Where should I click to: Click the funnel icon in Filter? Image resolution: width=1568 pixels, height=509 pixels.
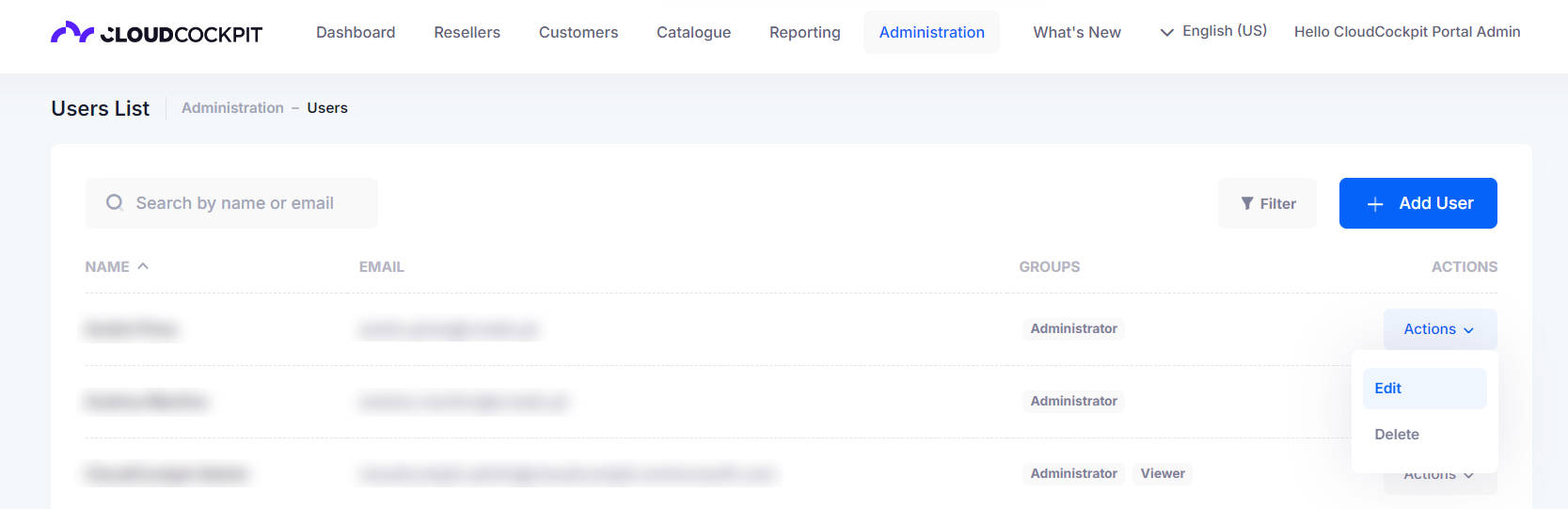1247,203
